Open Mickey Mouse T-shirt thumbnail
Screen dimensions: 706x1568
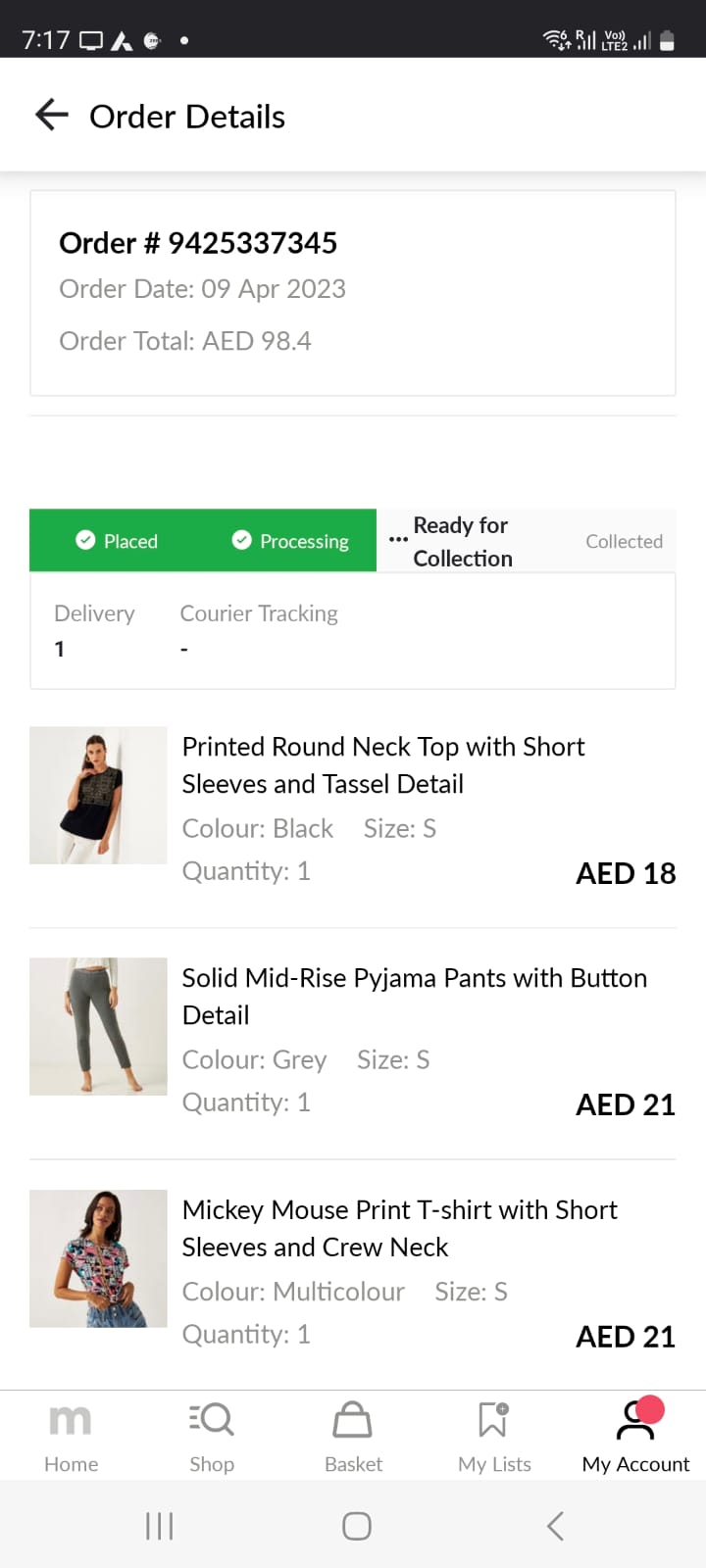tap(98, 1258)
